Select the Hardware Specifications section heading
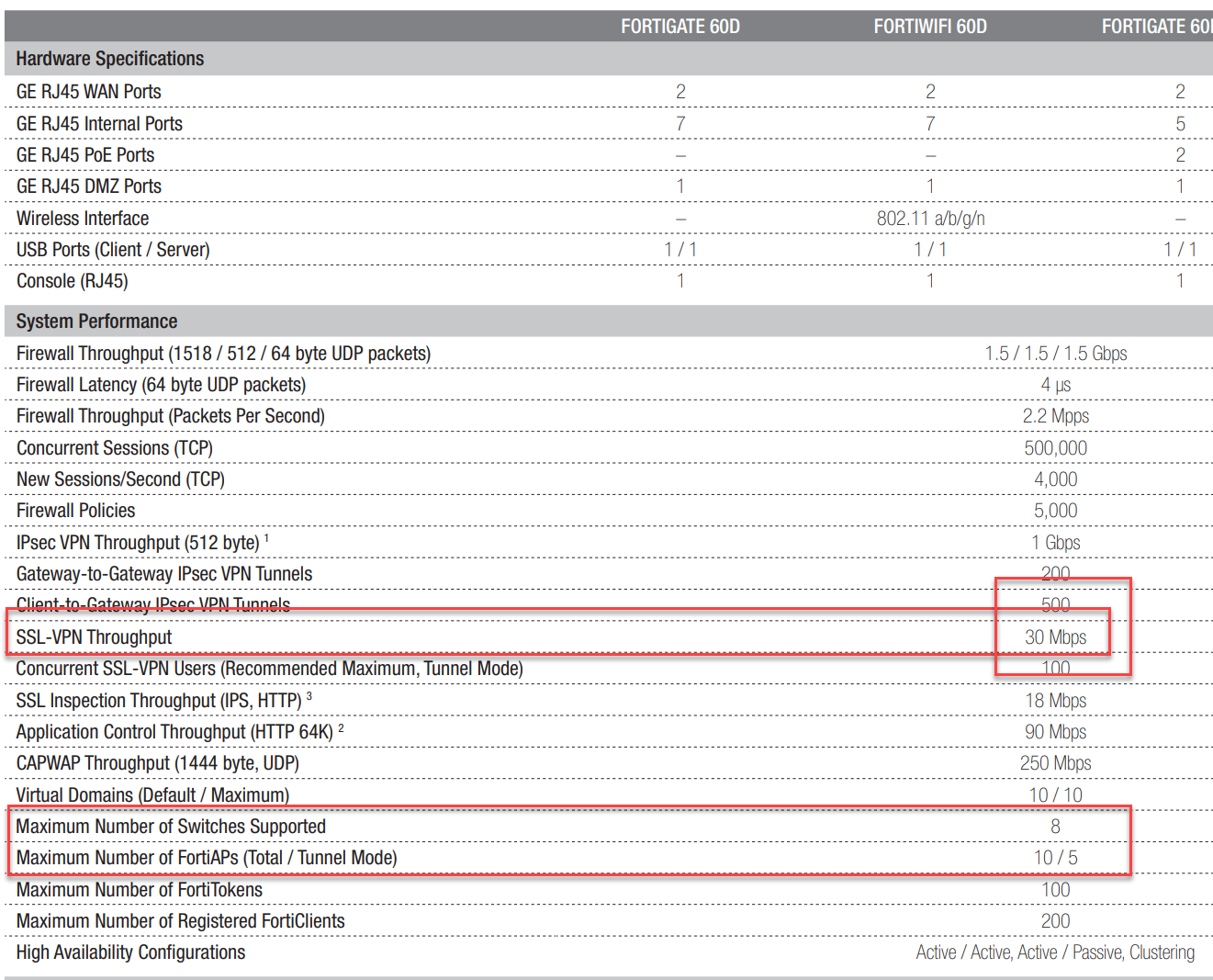 110,59
